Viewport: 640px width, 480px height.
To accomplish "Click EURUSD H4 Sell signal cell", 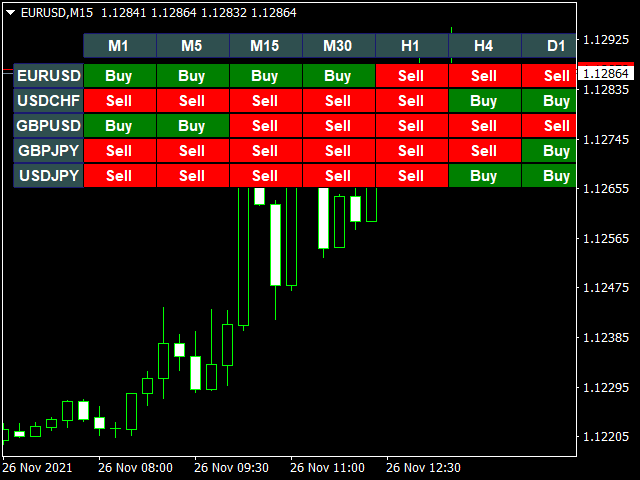I will tap(485, 76).
